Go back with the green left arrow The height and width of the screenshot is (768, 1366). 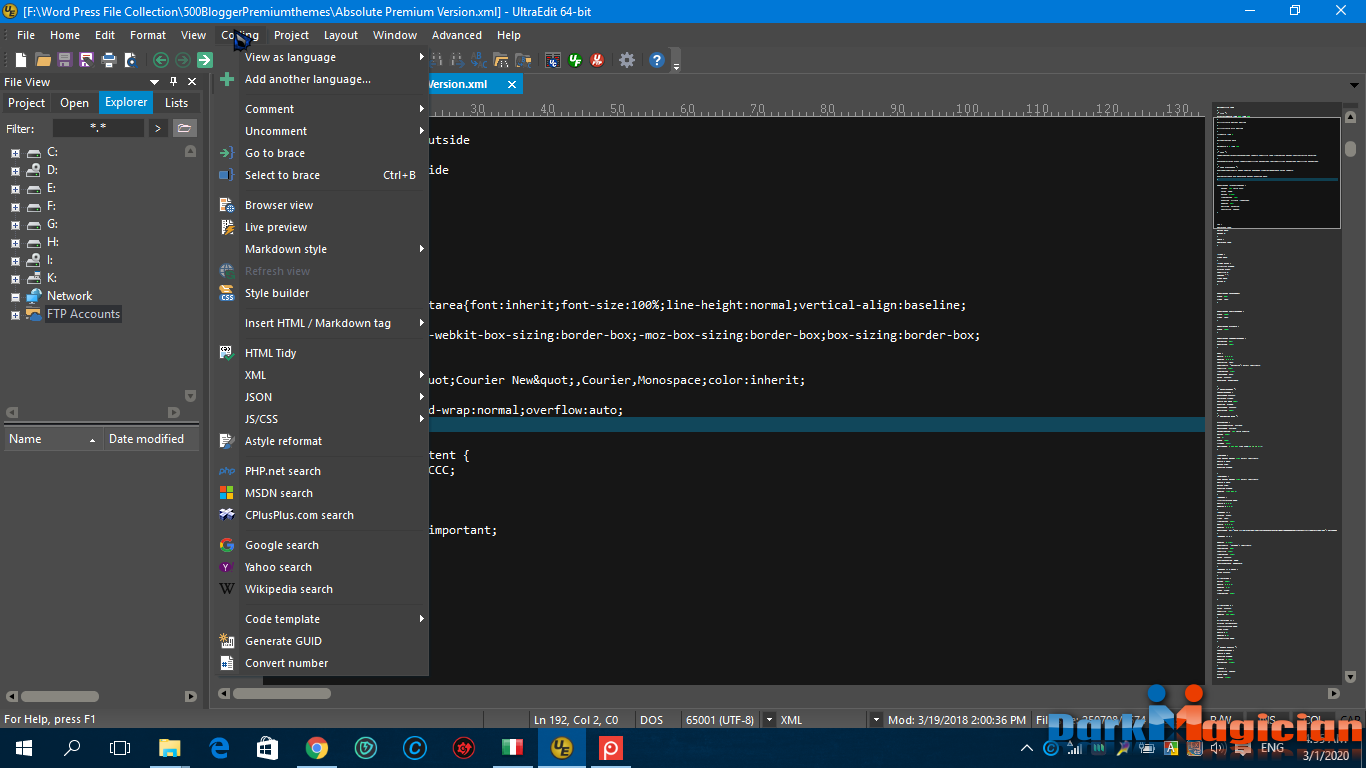click(x=160, y=60)
